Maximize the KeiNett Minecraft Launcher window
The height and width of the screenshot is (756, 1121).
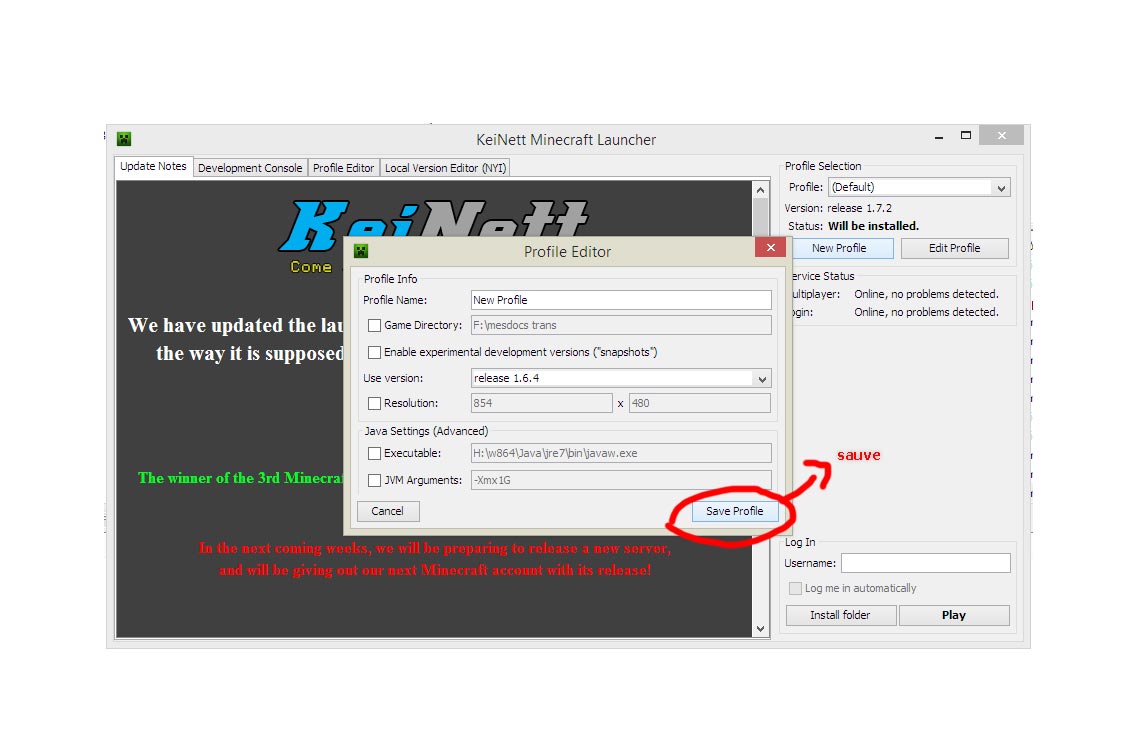pyautogui.click(x=966, y=136)
